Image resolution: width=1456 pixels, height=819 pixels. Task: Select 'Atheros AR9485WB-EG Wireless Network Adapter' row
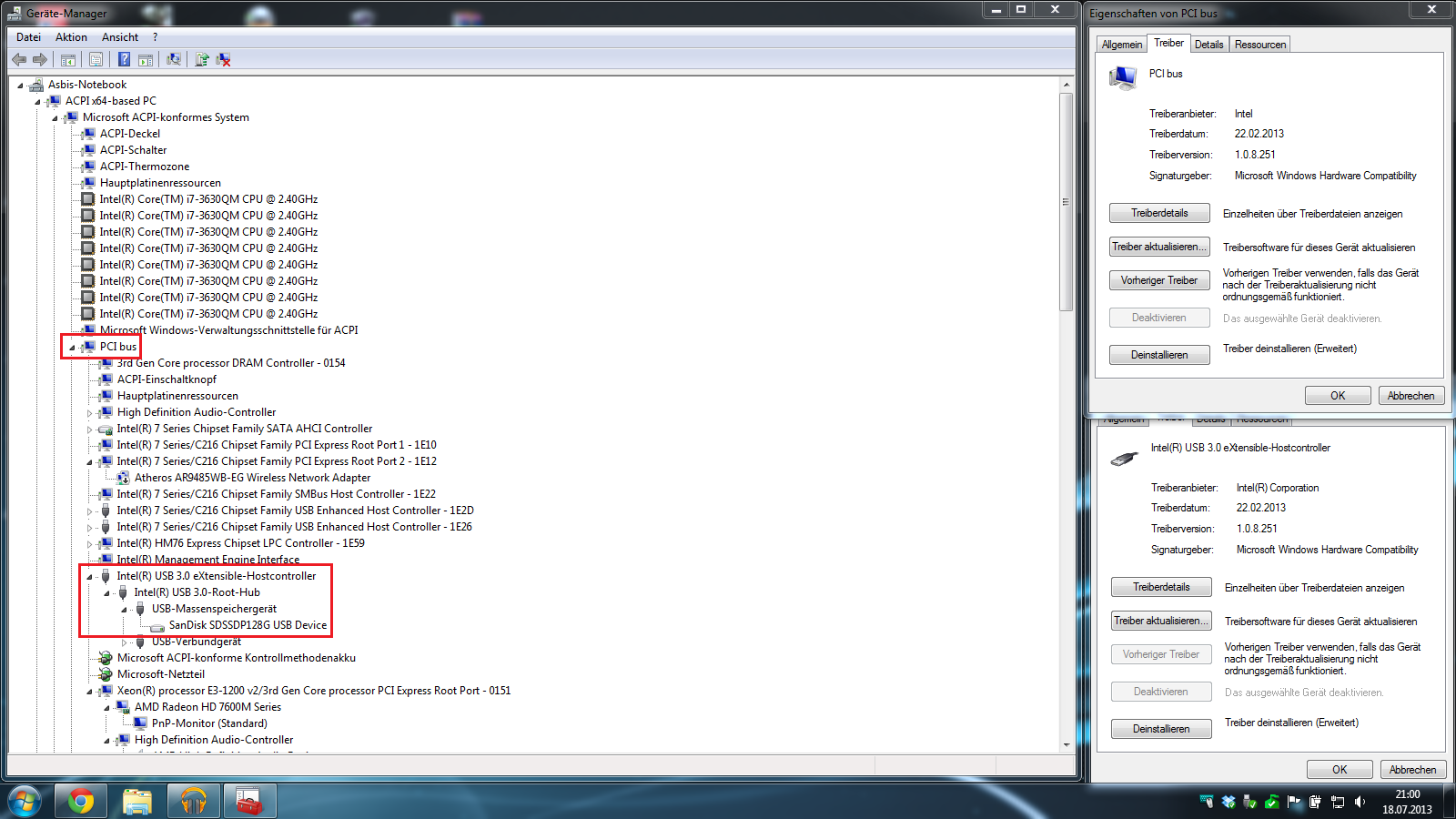[x=252, y=478]
